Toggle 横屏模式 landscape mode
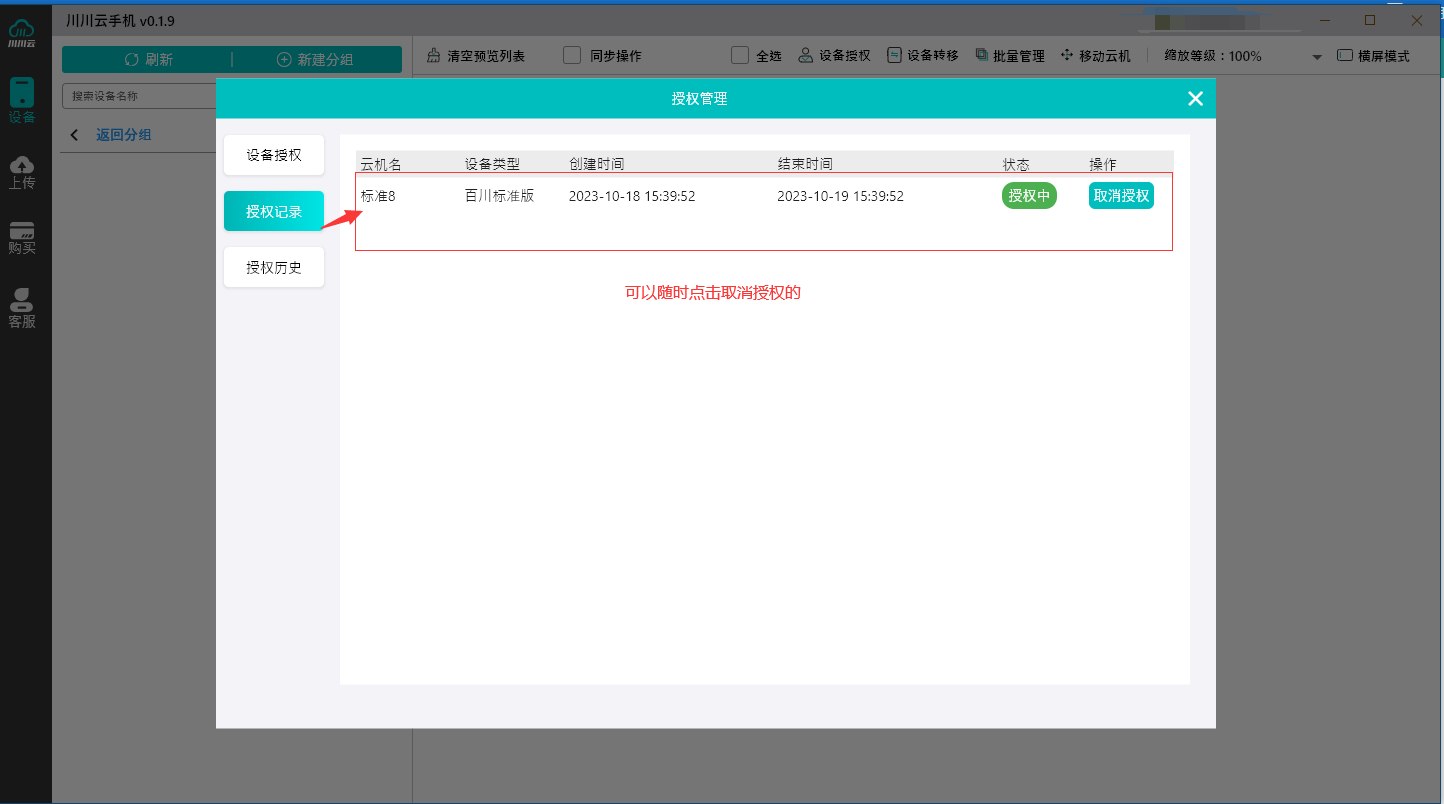 [x=1344, y=55]
